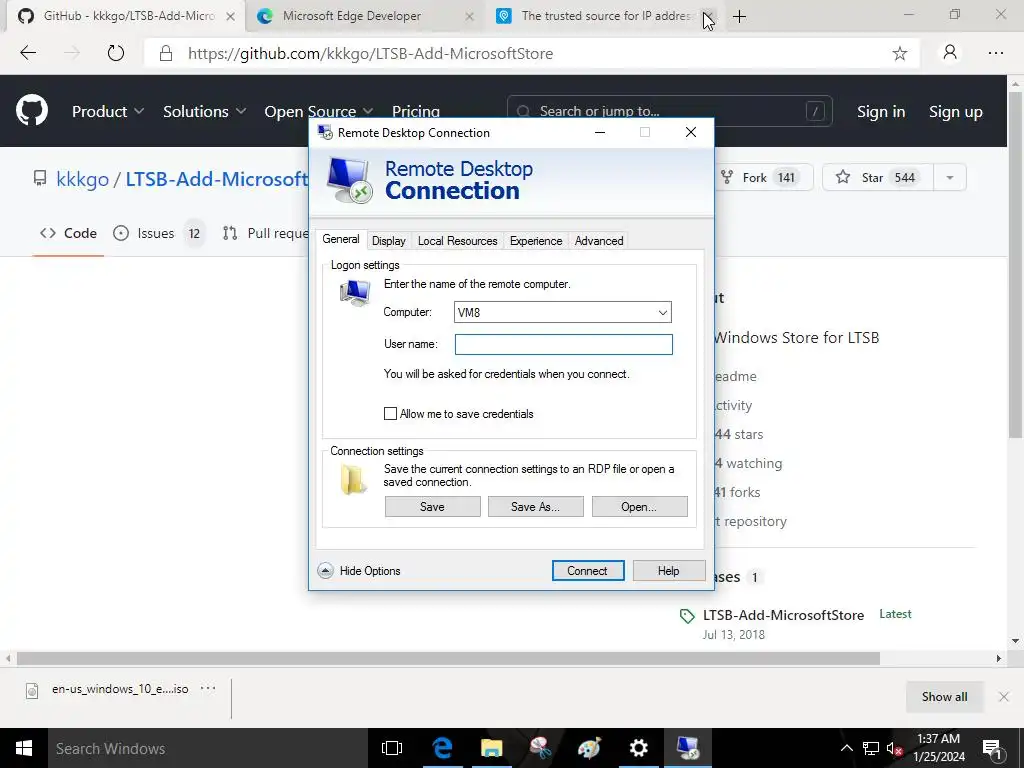Switch to the Issues tab in GitHub
The width and height of the screenshot is (1024, 768).
click(157, 233)
